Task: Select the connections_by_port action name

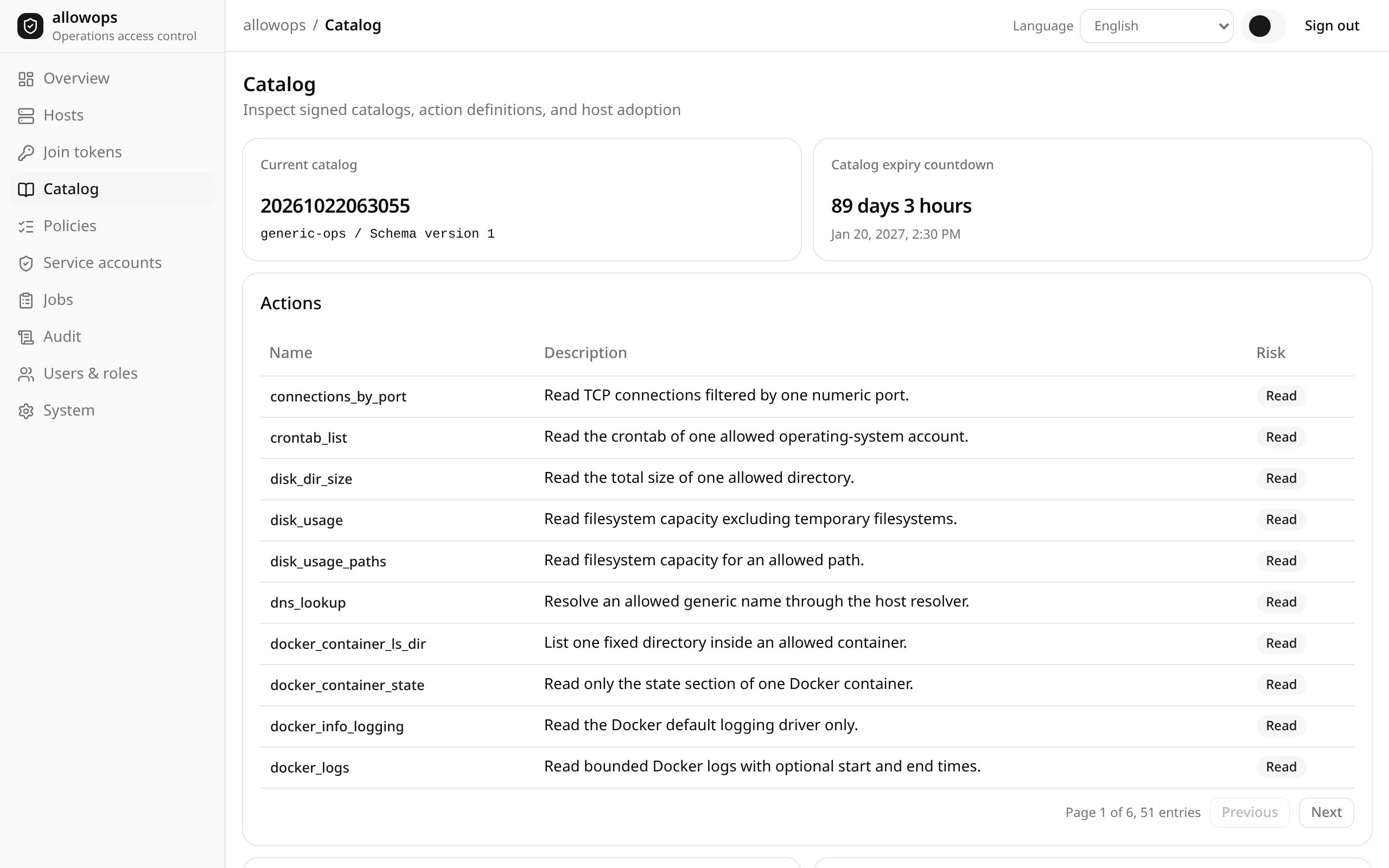Action: 338,397
